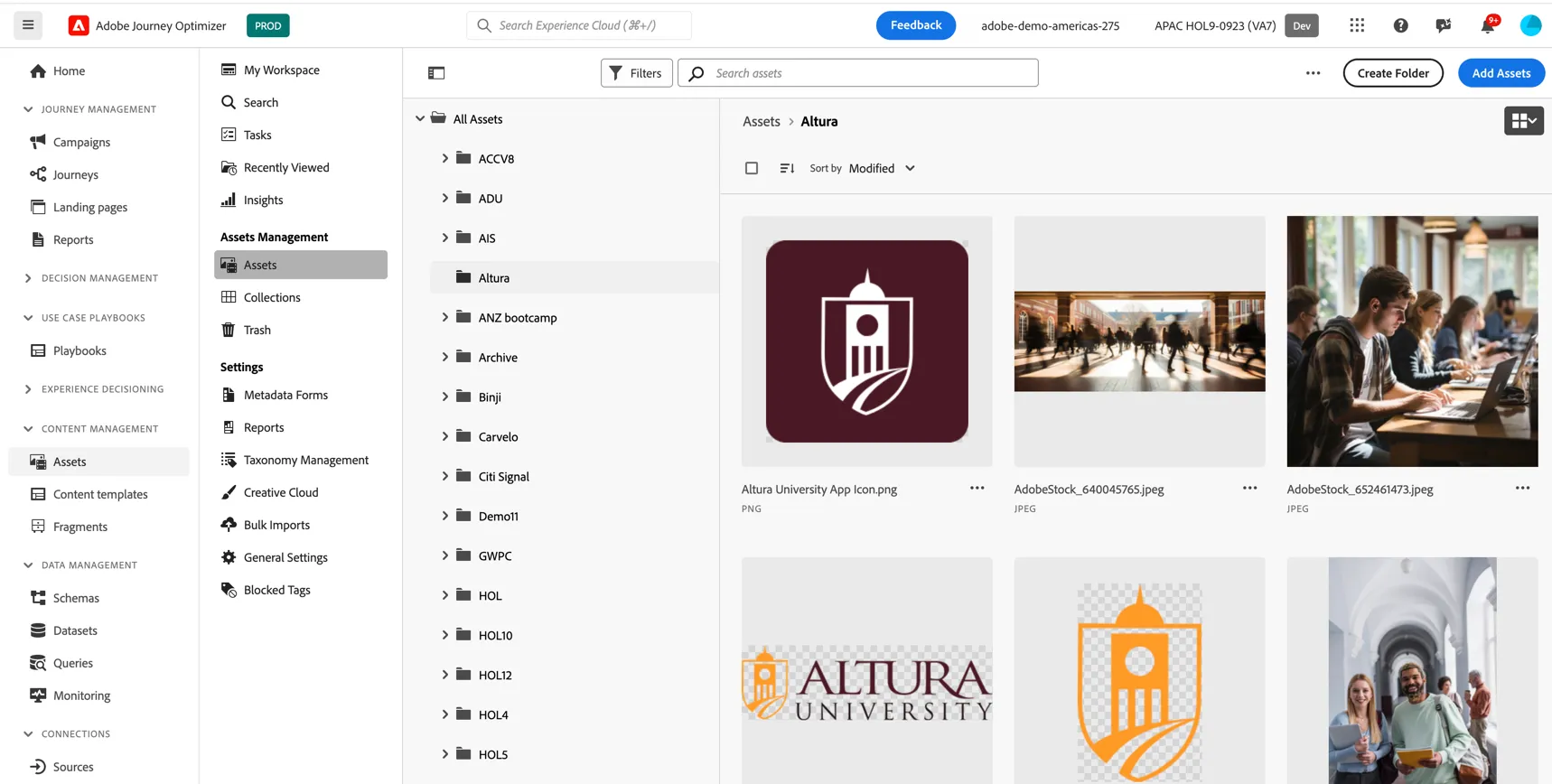This screenshot has height=784, width=1552.
Task: Click the sort order direction icon
Action: pyautogui.click(x=787, y=168)
